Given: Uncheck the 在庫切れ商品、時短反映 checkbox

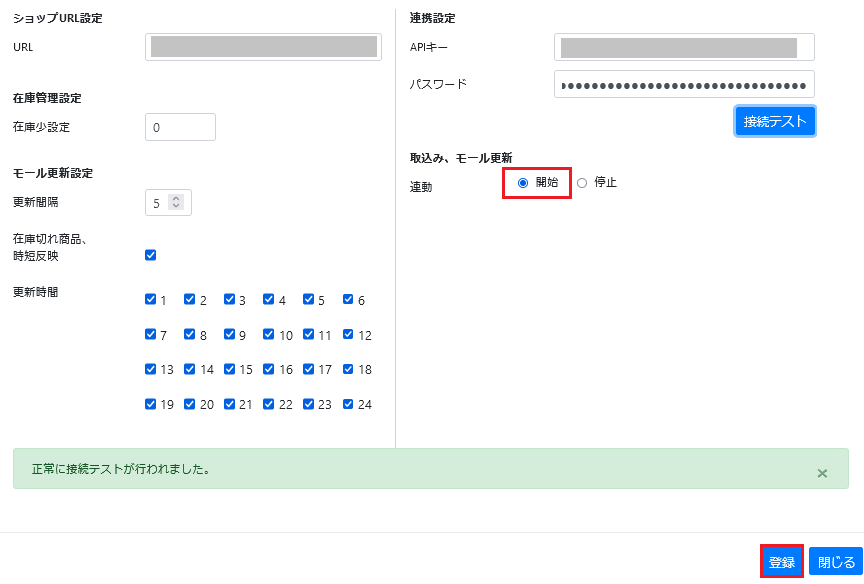Looking at the screenshot, I should pos(150,255).
